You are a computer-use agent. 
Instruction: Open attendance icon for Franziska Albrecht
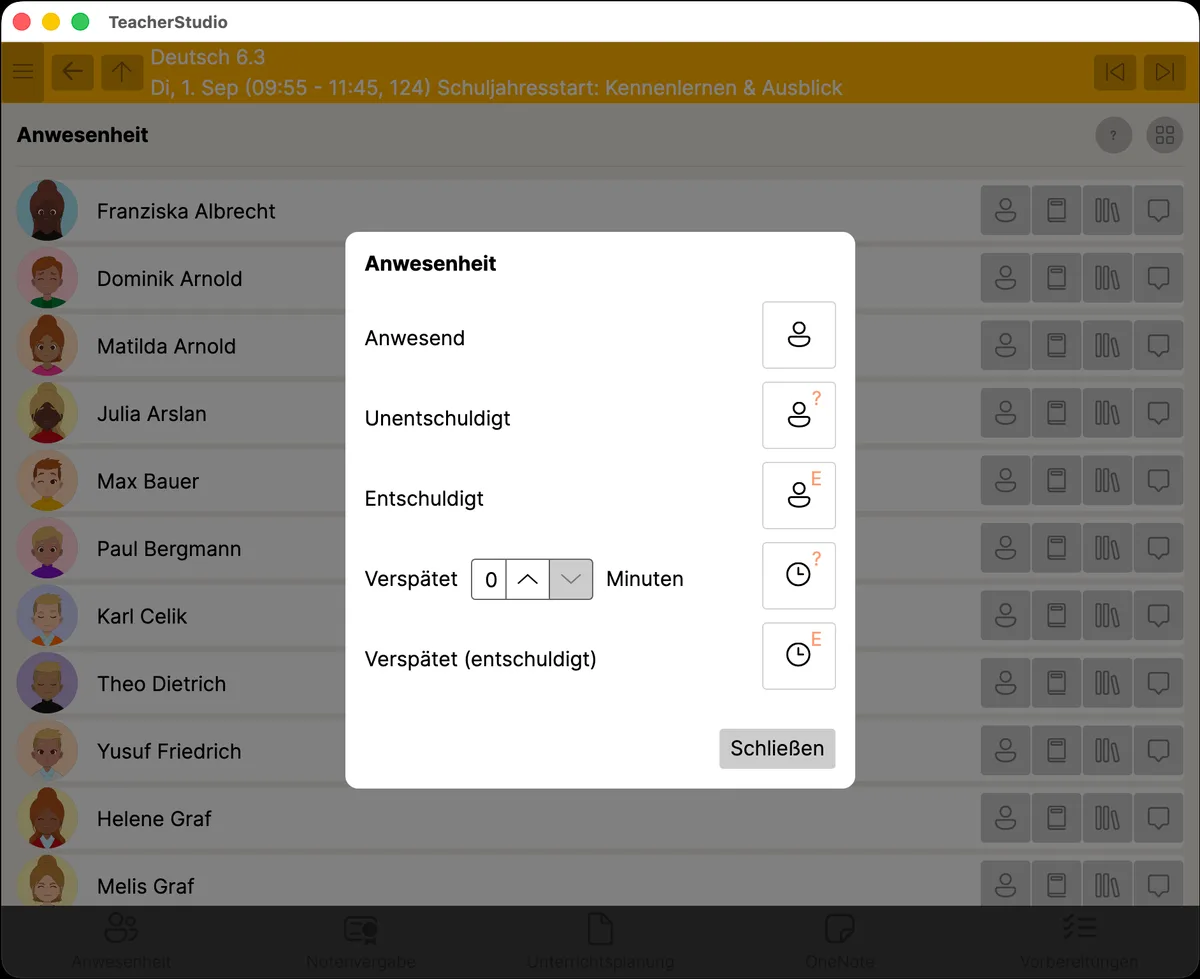click(x=1006, y=211)
